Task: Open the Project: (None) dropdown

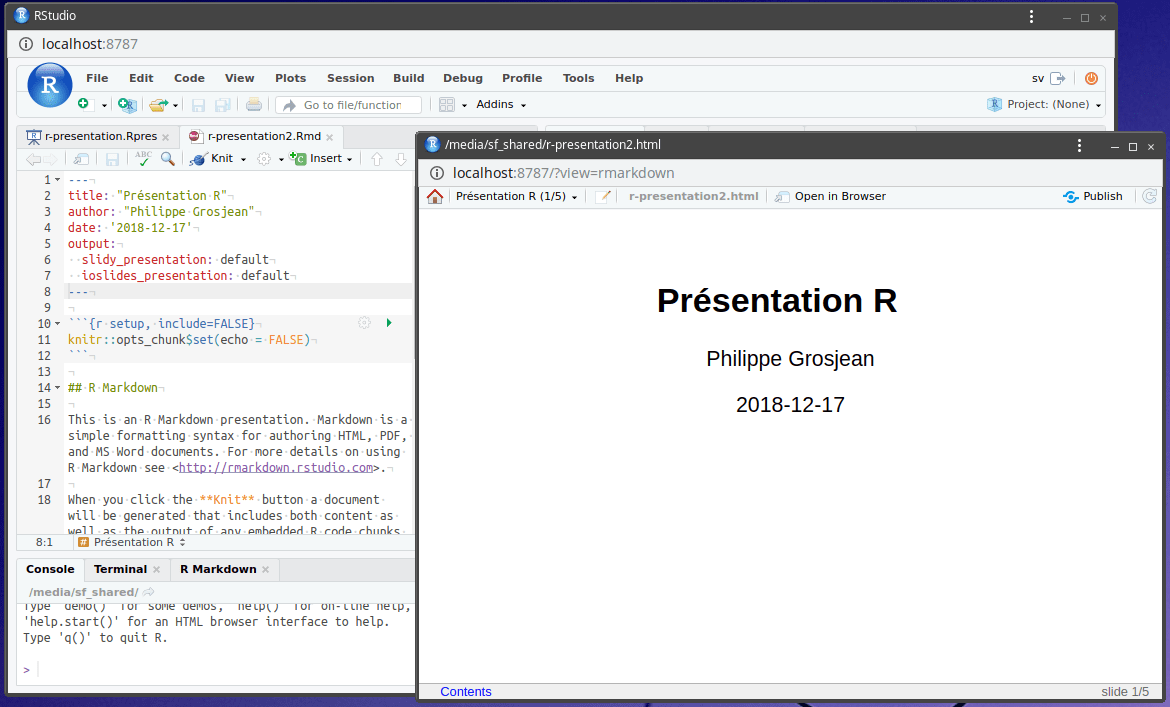Action: coord(1045,104)
